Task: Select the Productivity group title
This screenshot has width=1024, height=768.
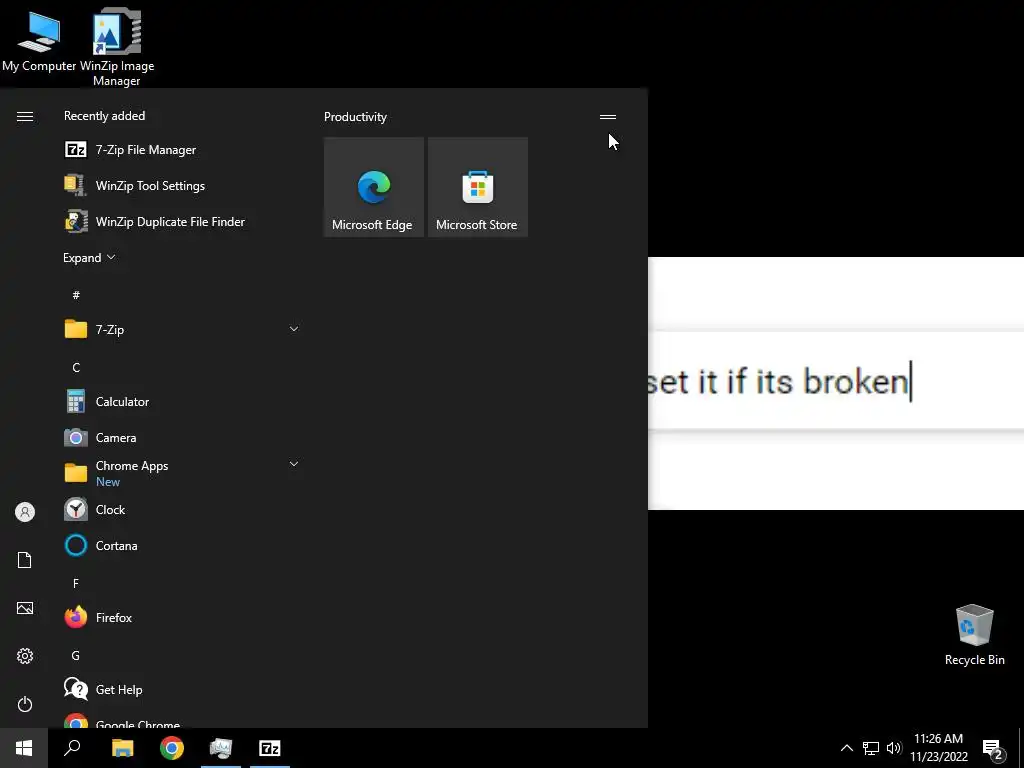Action: tap(355, 117)
